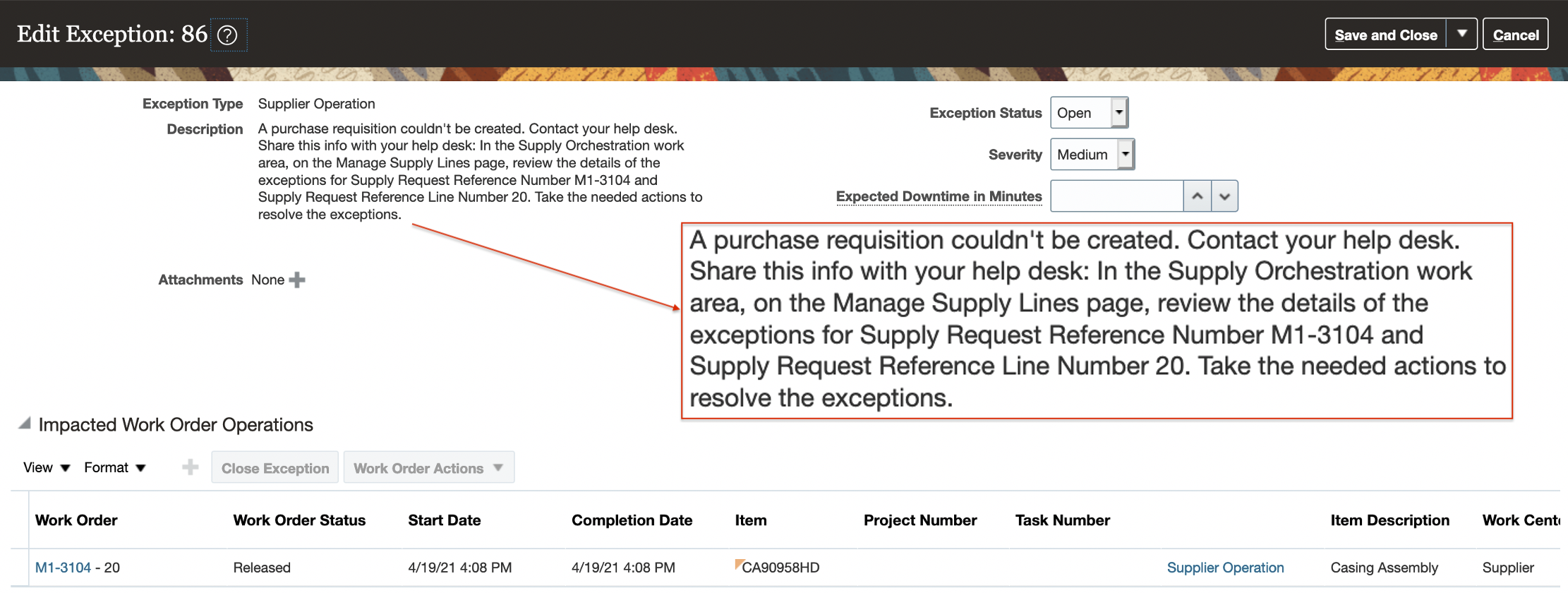Open the Format menu
1568x593 pixels.
click(x=114, y=467)
